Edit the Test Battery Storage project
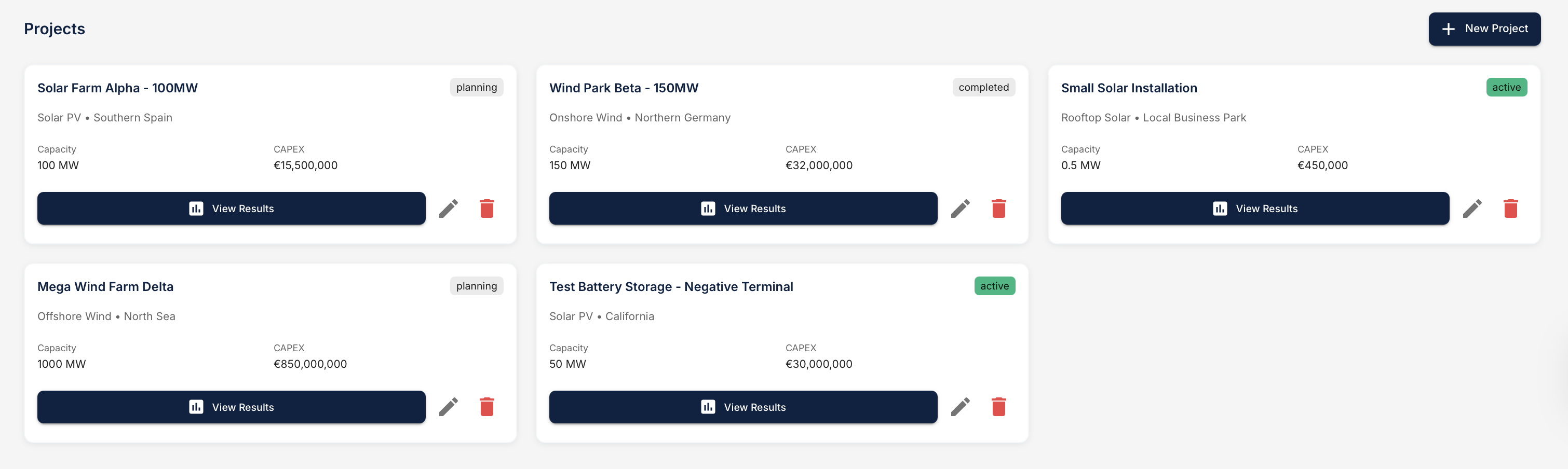This screenshot has height=469, width=1568. point(961,406)
